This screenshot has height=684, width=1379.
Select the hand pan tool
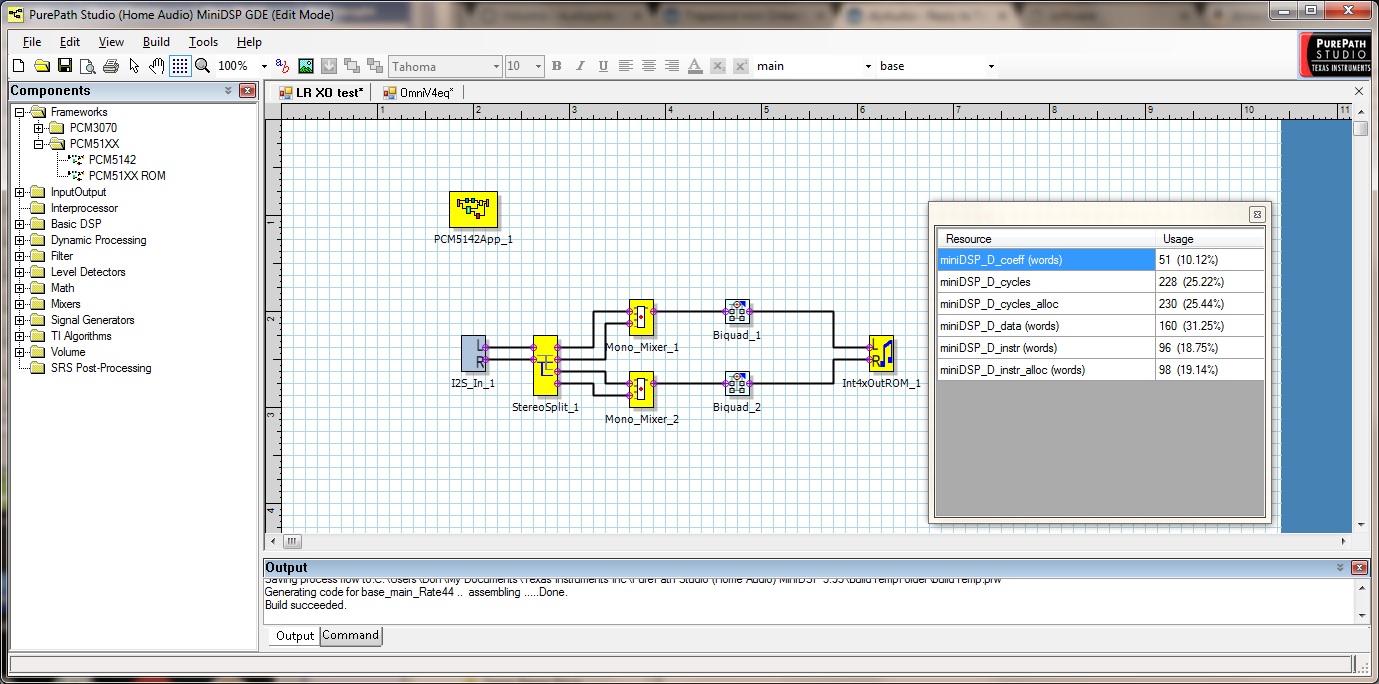tap(157, 66)
